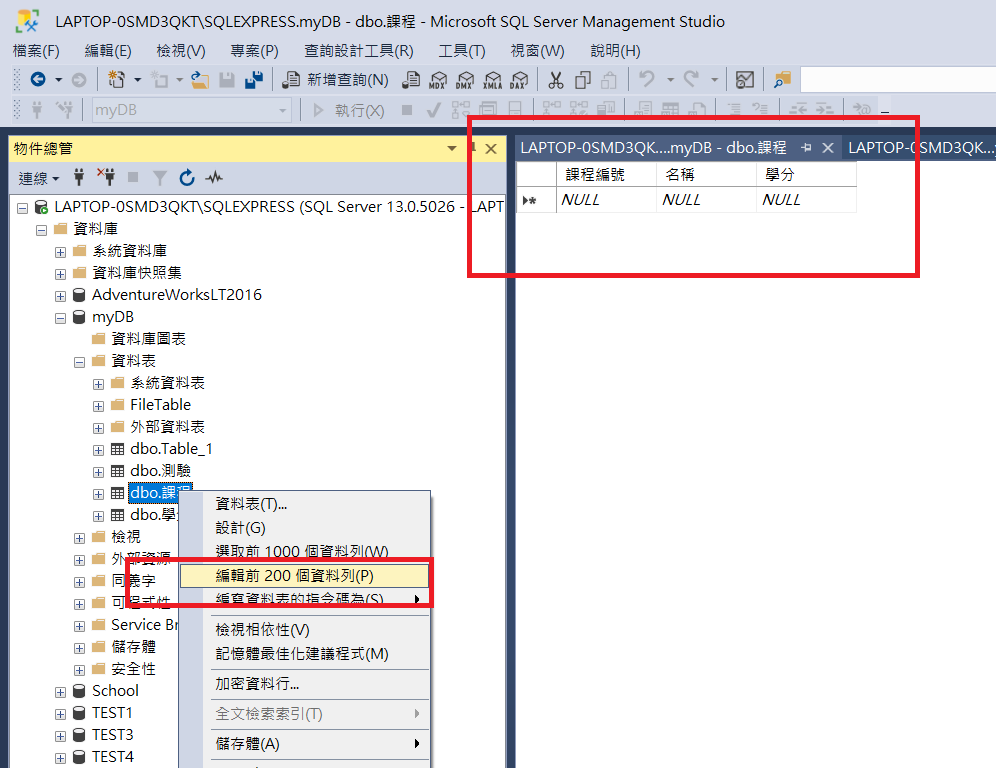Click the DAX query icon
996x768 pixels.
(519, 79)
